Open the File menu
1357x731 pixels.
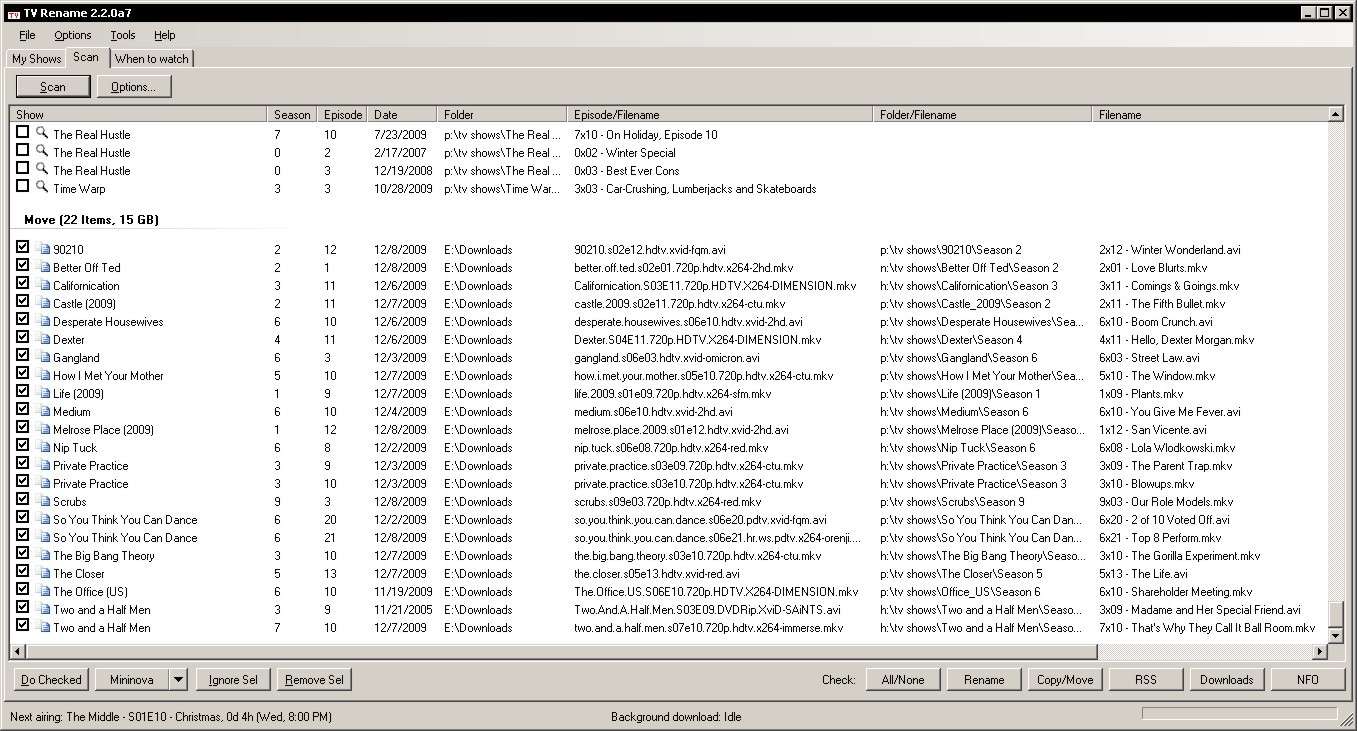[27, 35]
